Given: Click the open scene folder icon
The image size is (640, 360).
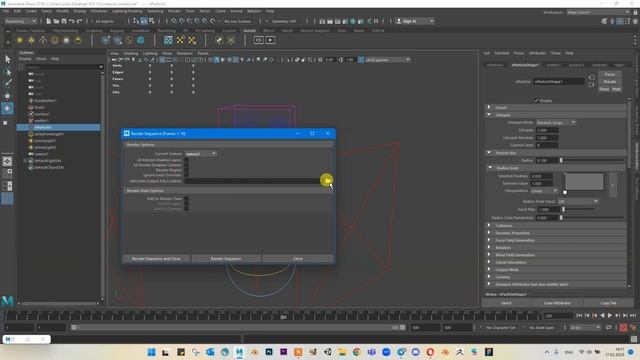Looking at the screenshot, I should click(56, 21).
